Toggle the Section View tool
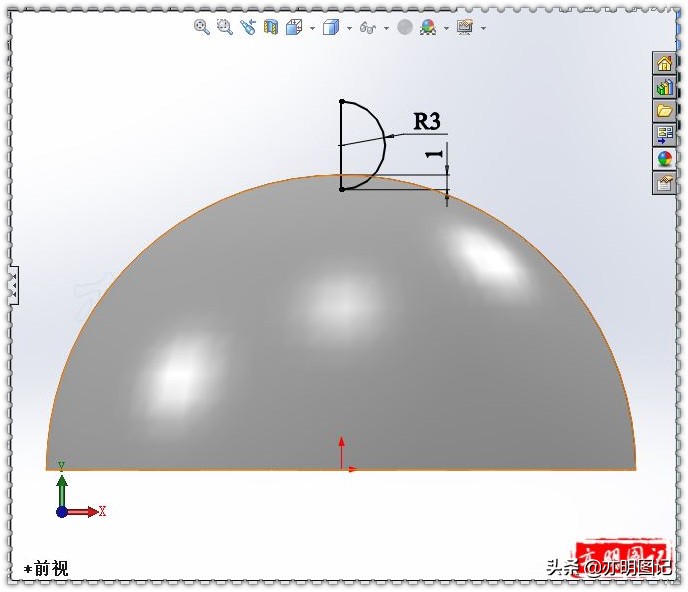Screen dimensions: 688x592 [271, 27]
